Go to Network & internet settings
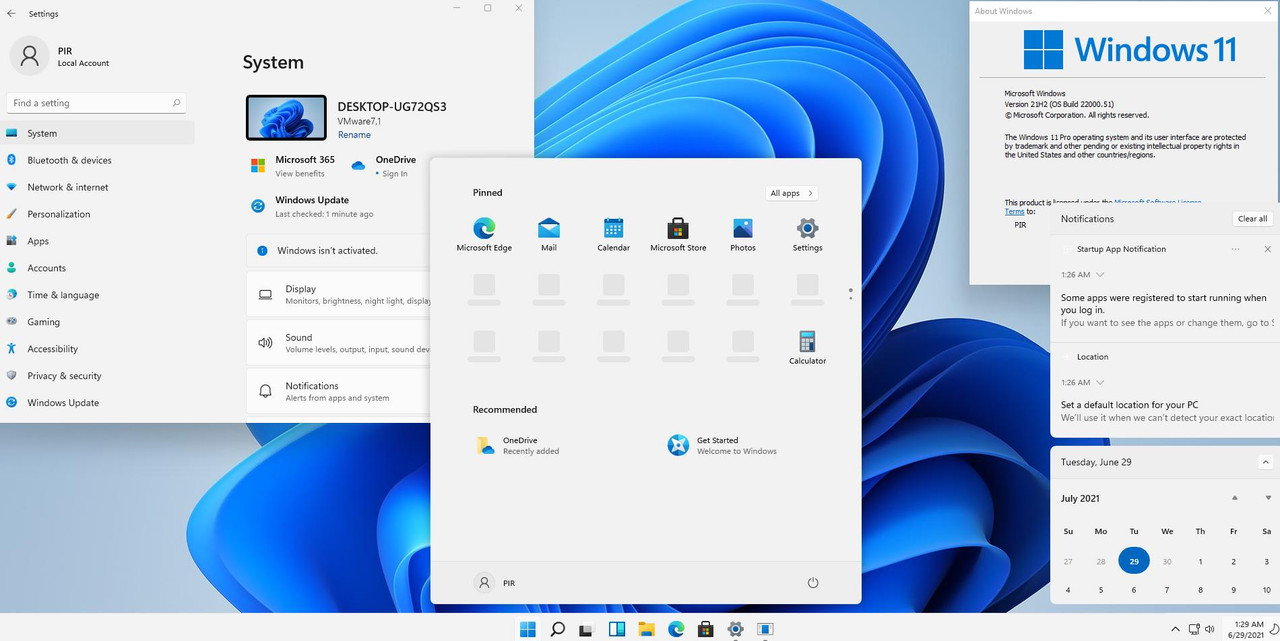This screenshot has height=641, width=1280. (x=98, y=187)
